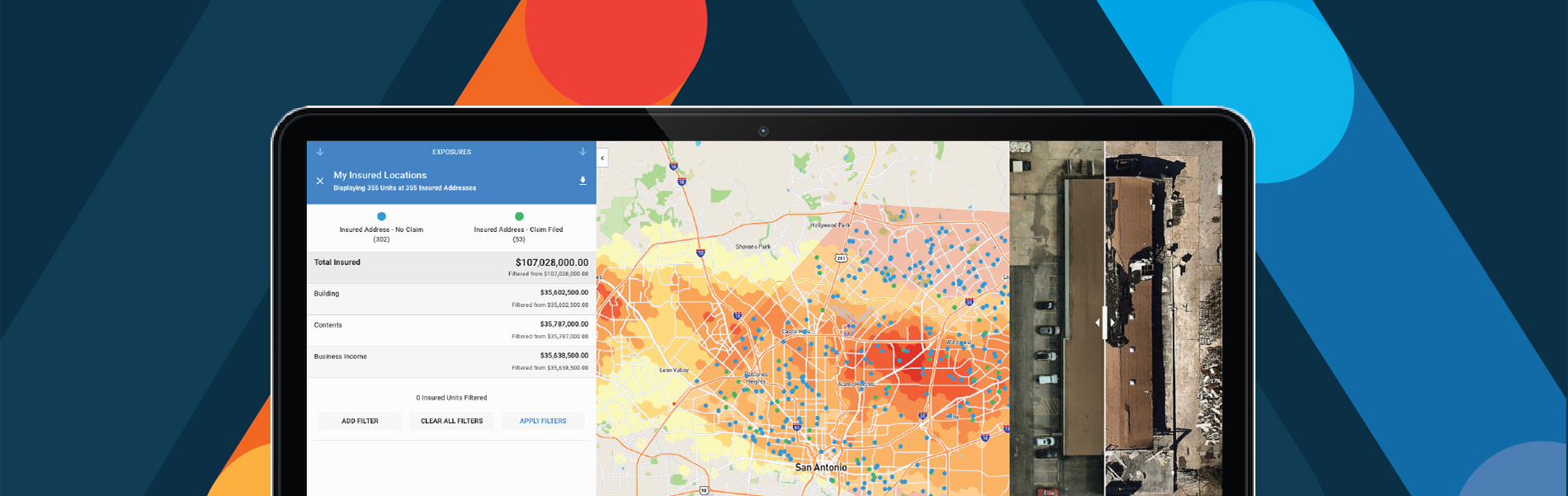The image size is (1568, 496).
Task: Click the San Antonio label on the map
Action: point(820,467)
